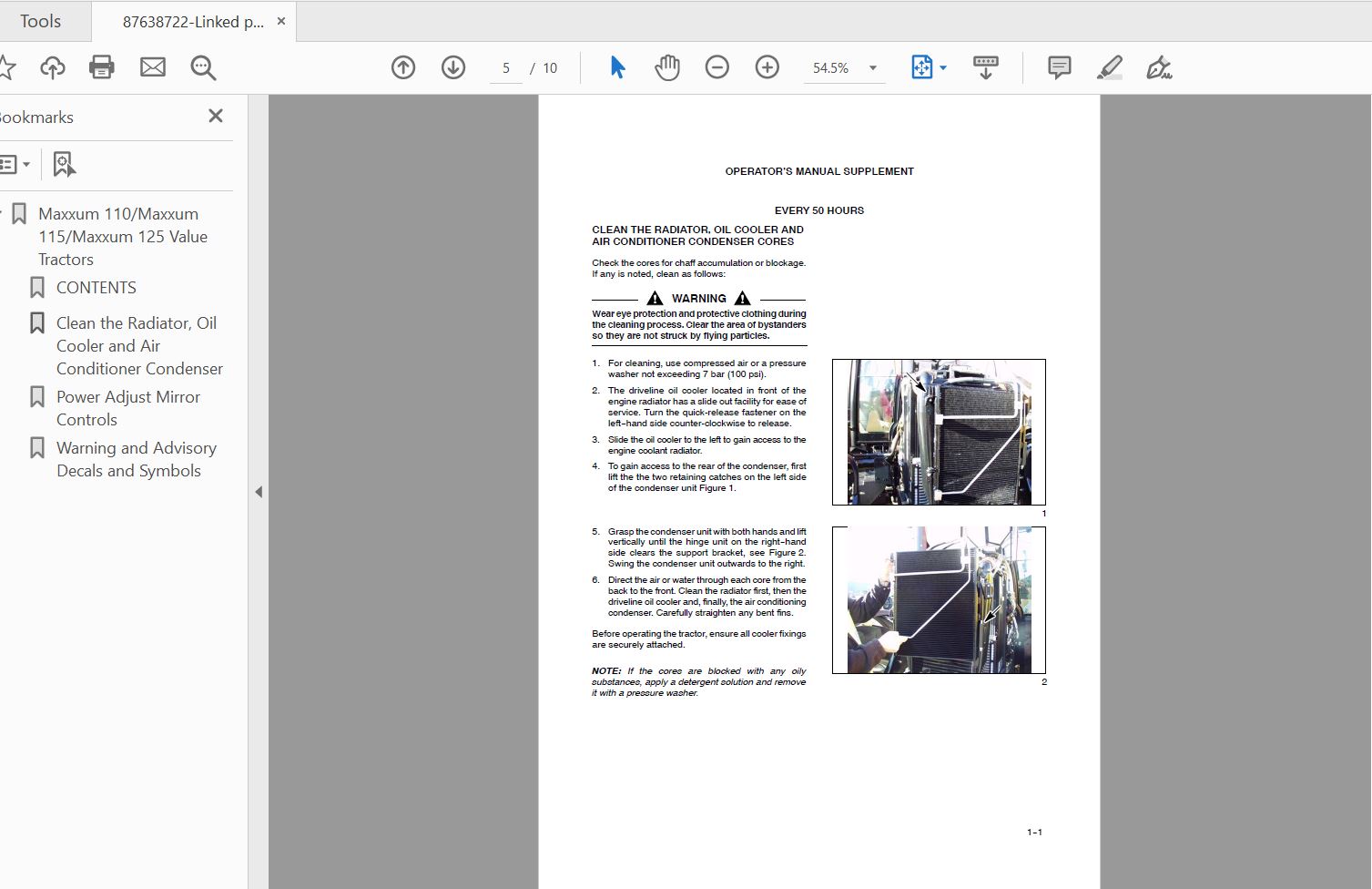Go to previous page arrow
1372x889 pixels.
point(403,67)
